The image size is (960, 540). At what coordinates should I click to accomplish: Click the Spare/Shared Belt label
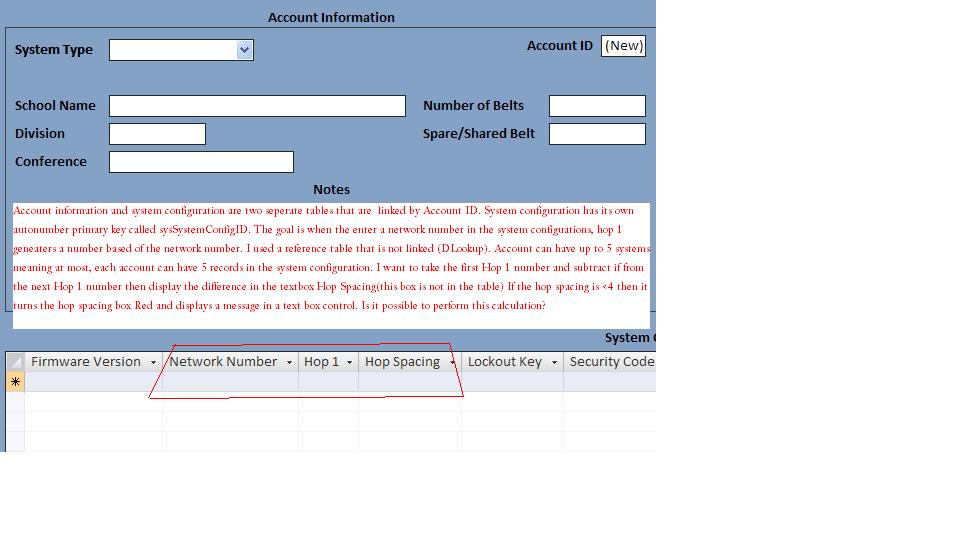[x=479, y=134]
